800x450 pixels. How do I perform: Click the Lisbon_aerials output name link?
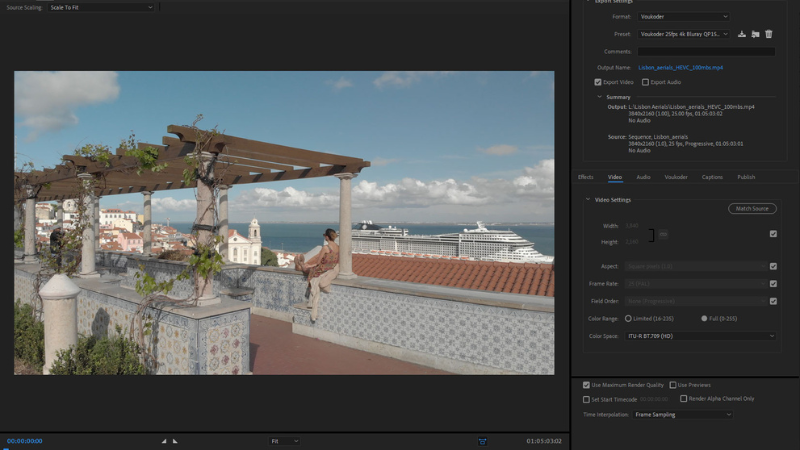tap(680, 67)
